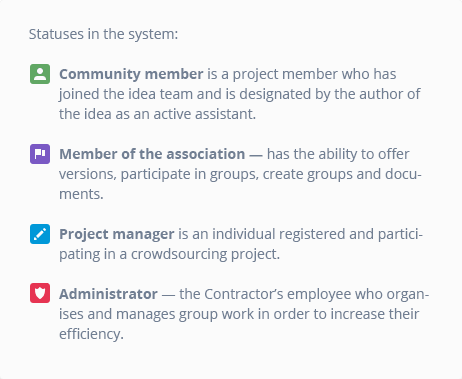Click the bold 'Community member' label

tap(131, 74)
